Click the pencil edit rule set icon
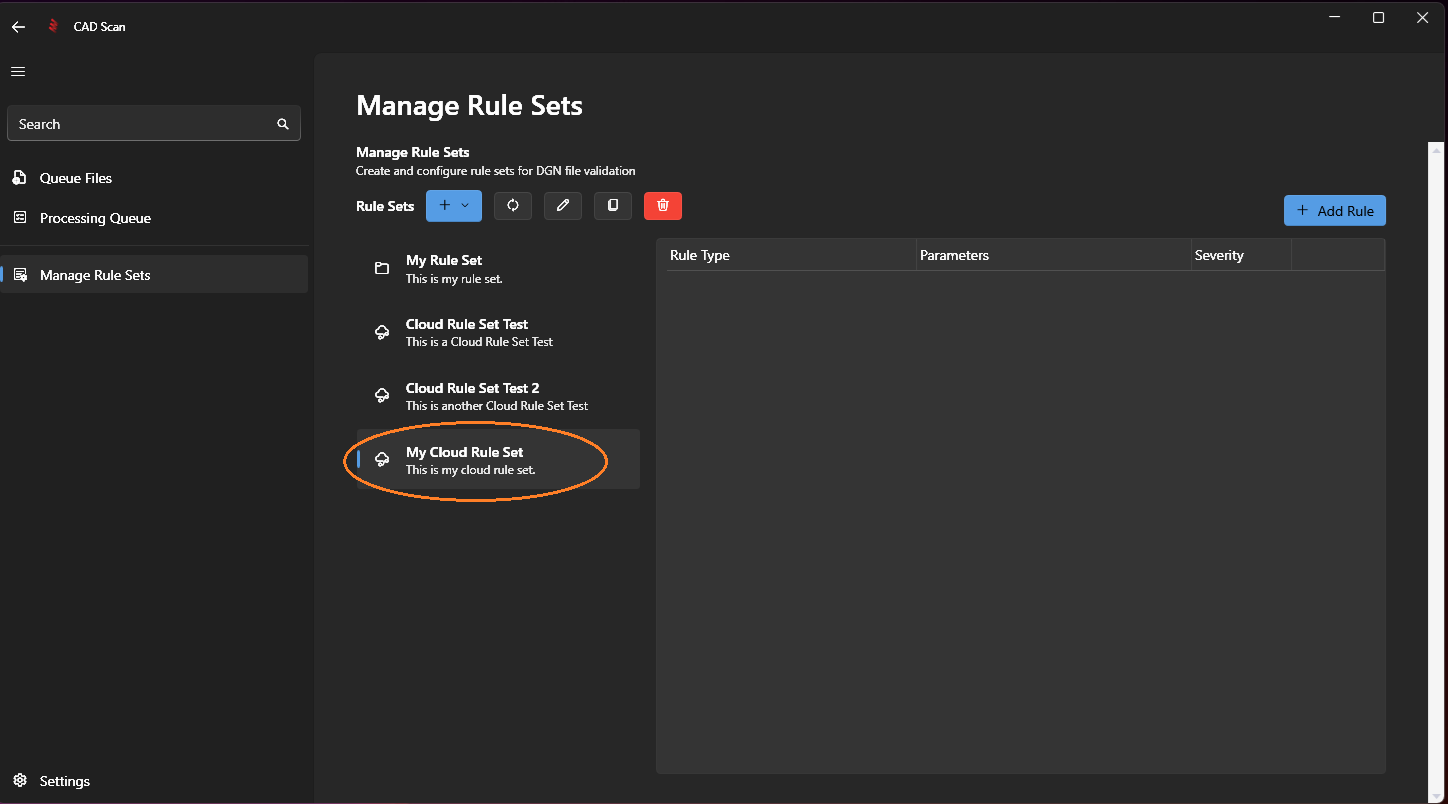 (x=563, y=206)
